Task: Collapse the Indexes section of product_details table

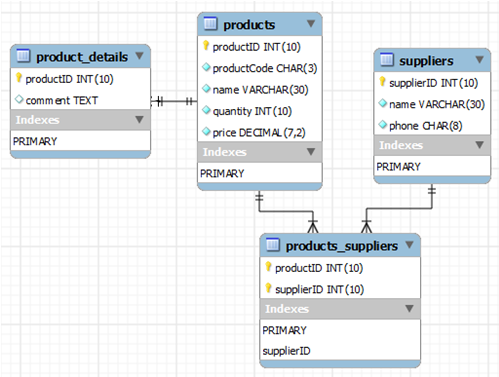Action: point(140,119)
